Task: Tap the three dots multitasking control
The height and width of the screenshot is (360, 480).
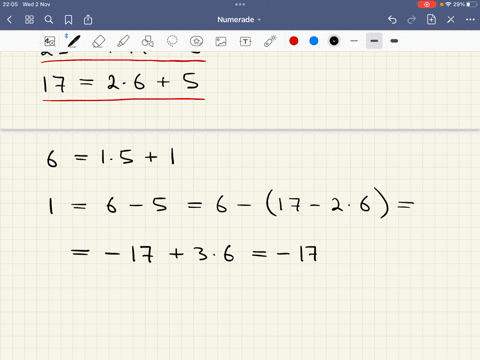Action: 240,4
